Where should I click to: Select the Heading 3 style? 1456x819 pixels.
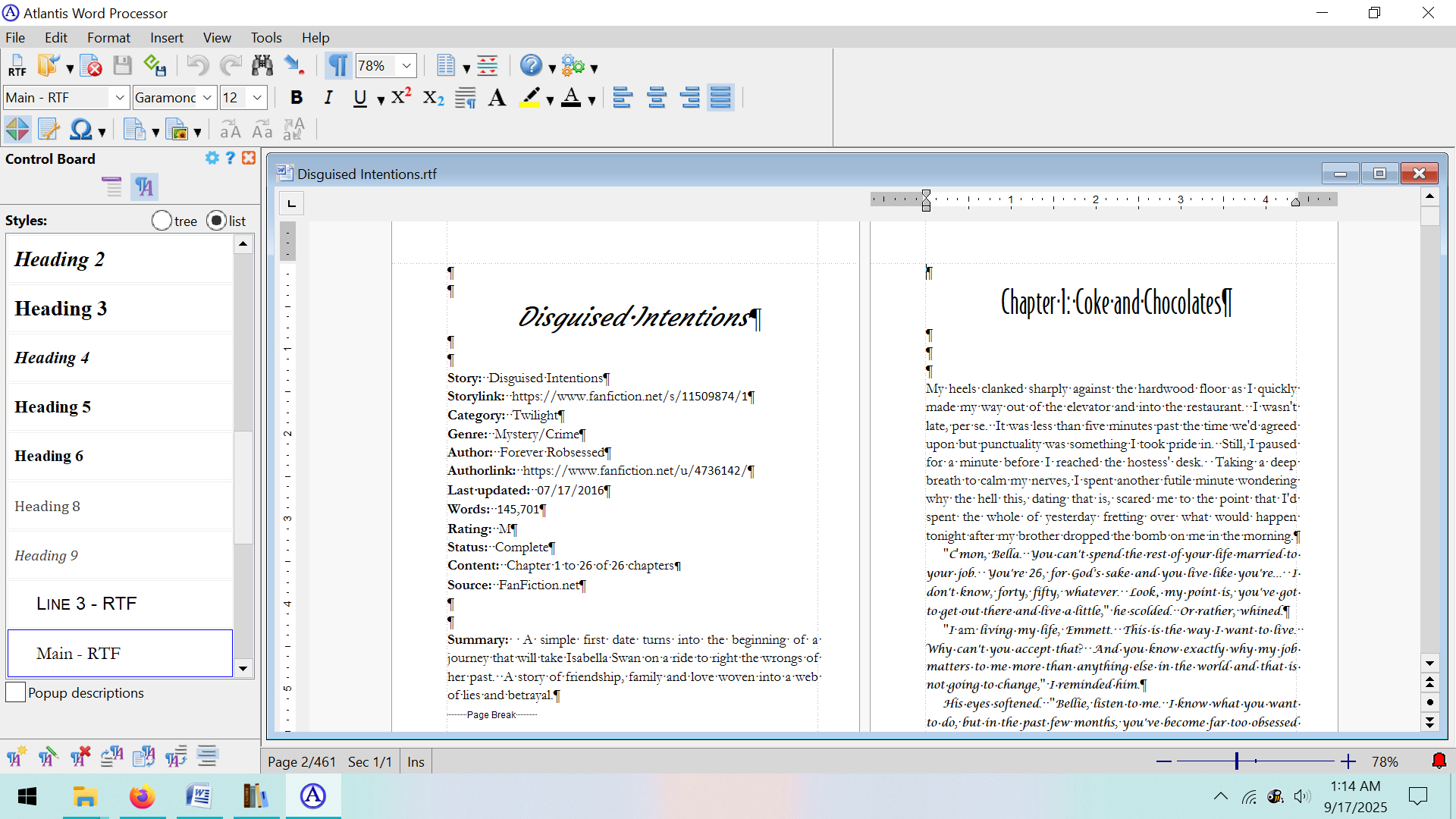pos(120,309)
